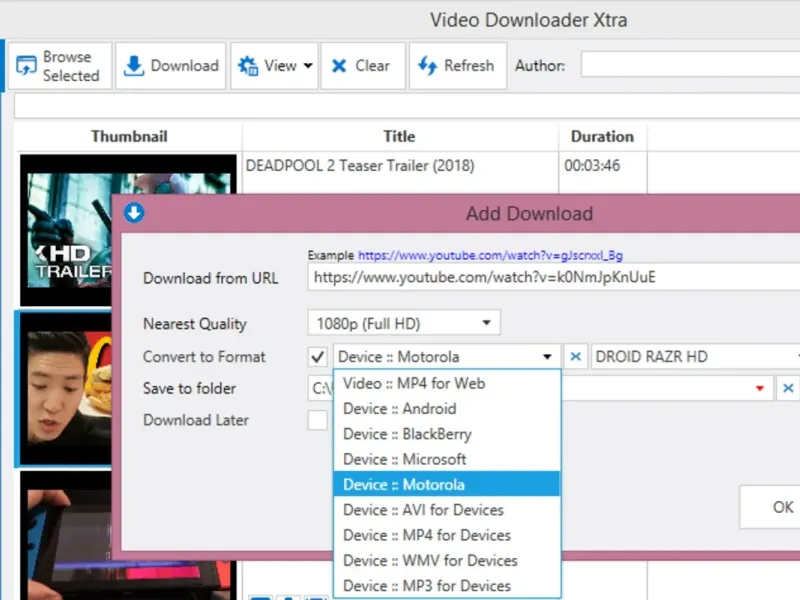
Task: Click the Browse Selected toolbar button
Action: tap(60, 66)
